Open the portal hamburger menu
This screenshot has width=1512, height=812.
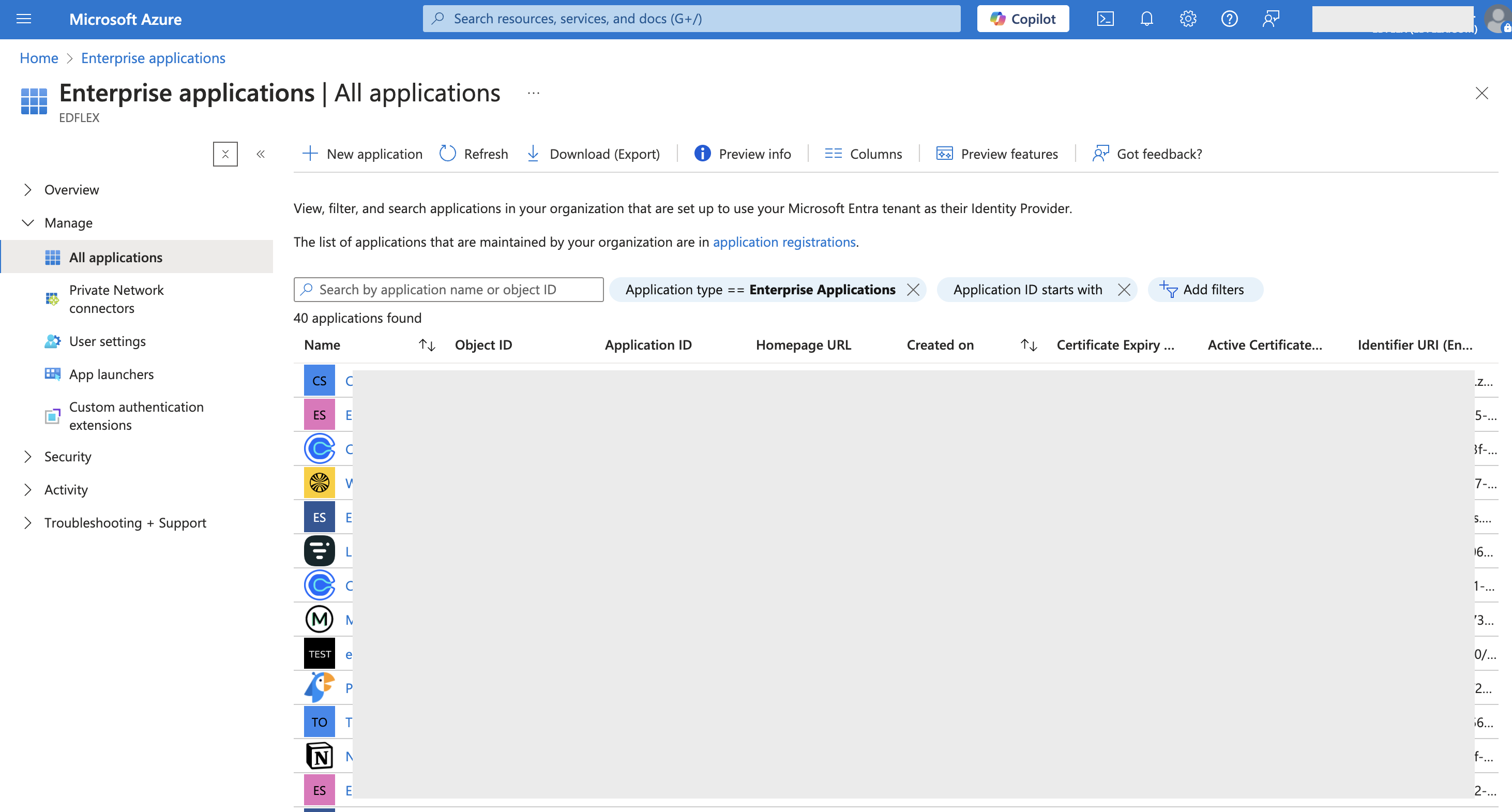point(24,19)
